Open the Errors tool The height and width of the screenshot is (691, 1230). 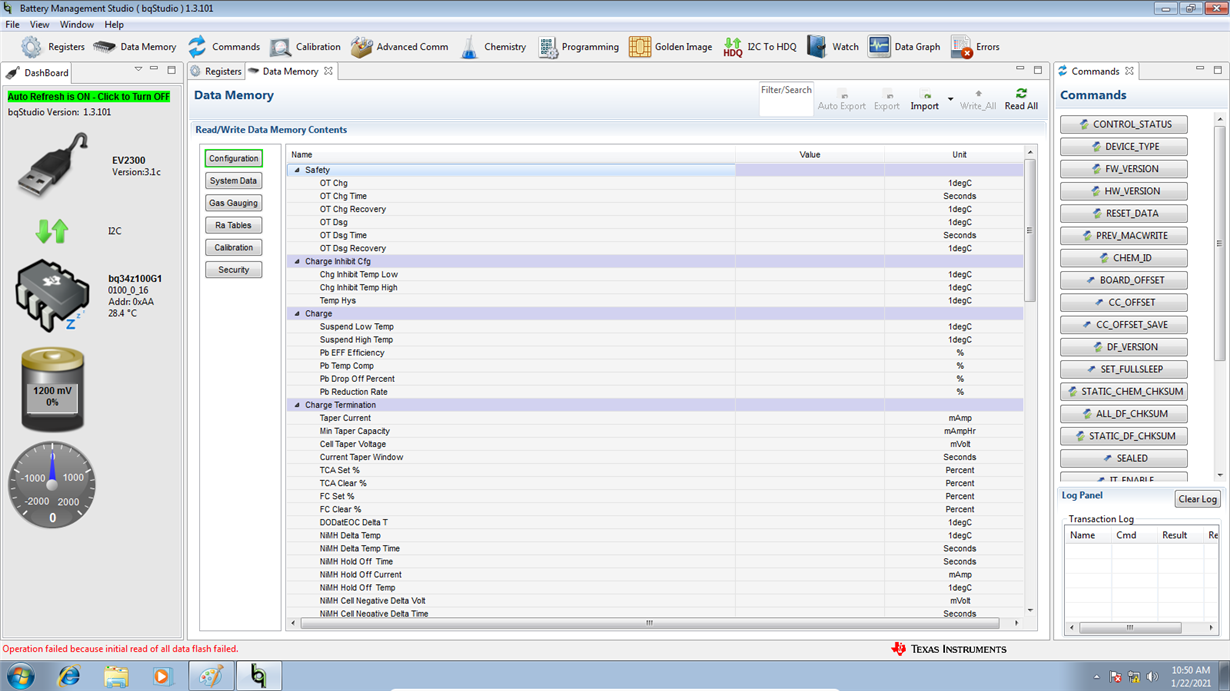(961, 47)
